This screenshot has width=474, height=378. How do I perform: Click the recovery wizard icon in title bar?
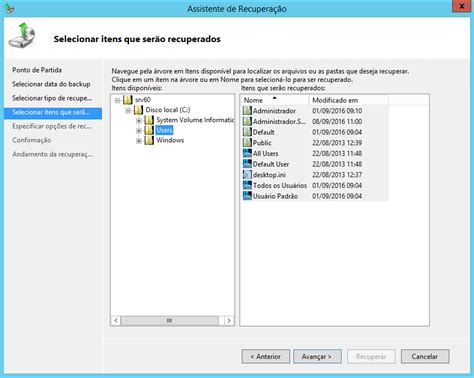point(9,8)
